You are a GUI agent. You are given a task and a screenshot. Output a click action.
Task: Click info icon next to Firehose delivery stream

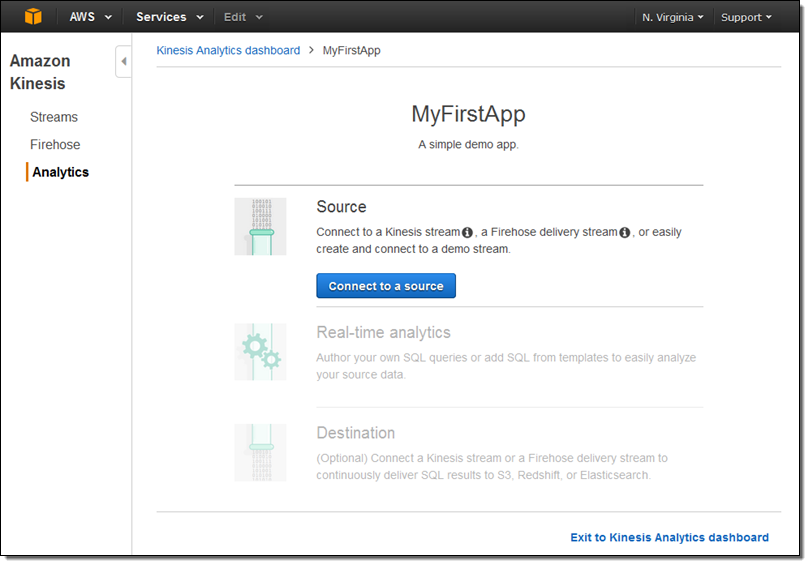(625, 233)
